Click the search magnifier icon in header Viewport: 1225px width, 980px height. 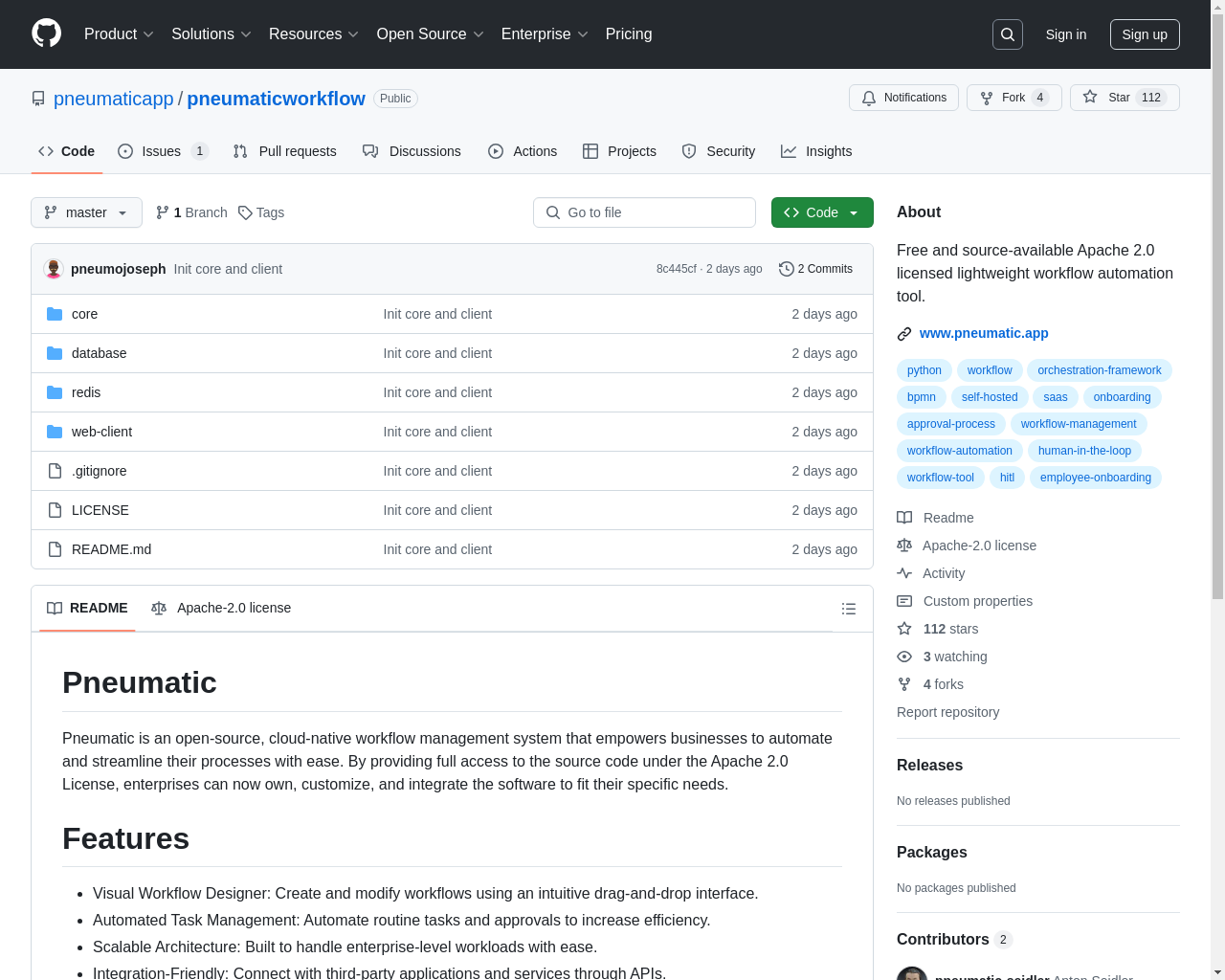tap(1008, 34)
